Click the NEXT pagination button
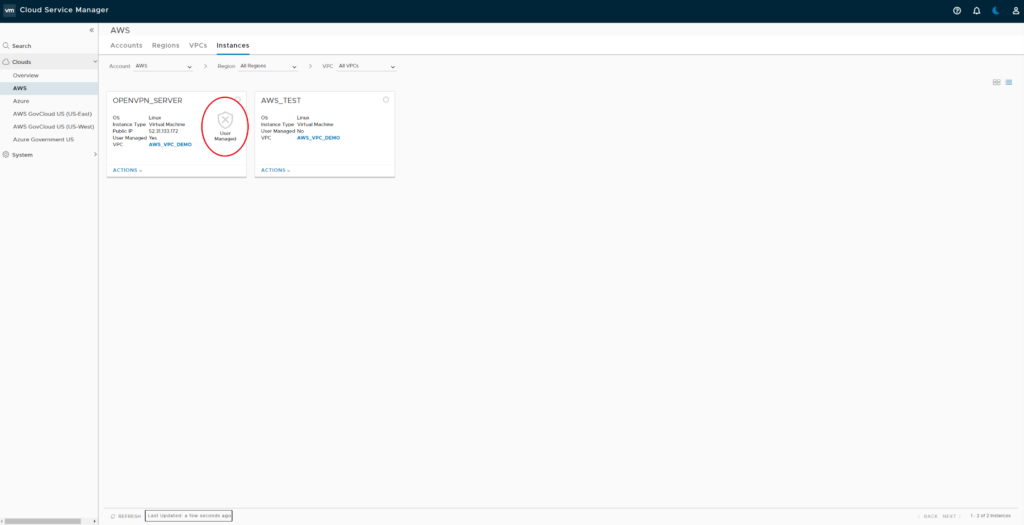 coord(952,517)
